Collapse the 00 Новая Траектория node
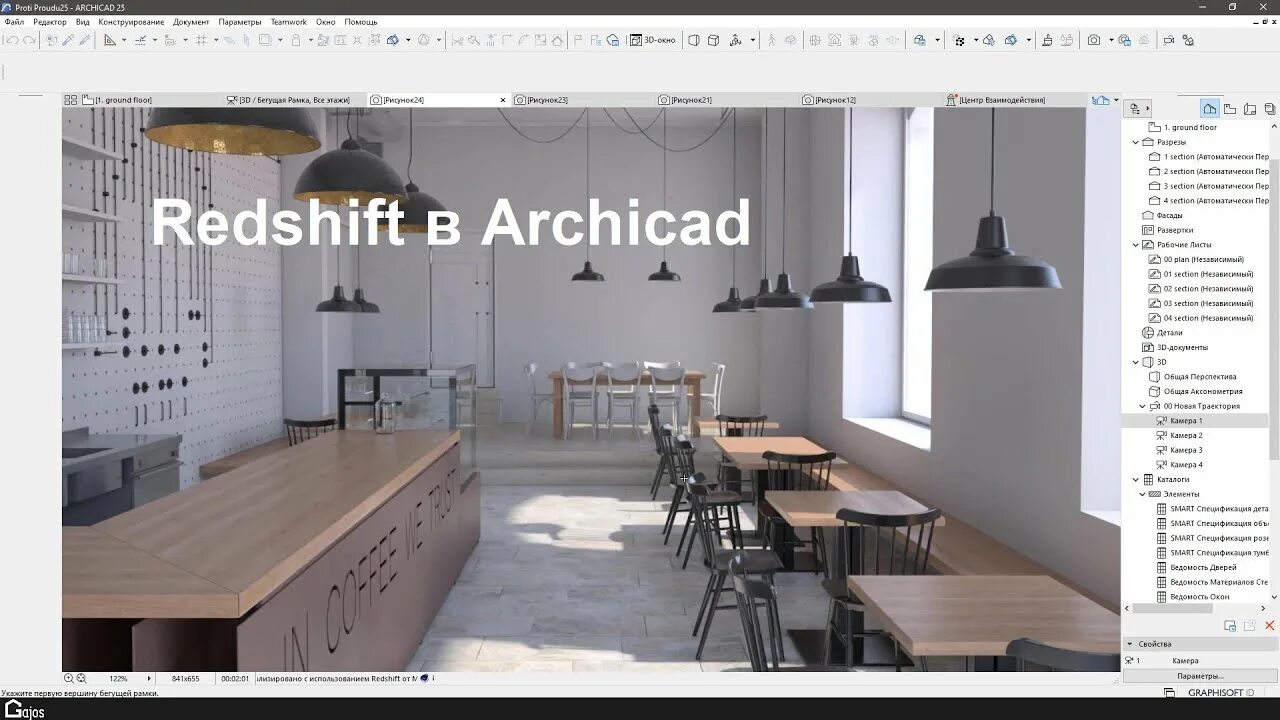 [1142, 406]
